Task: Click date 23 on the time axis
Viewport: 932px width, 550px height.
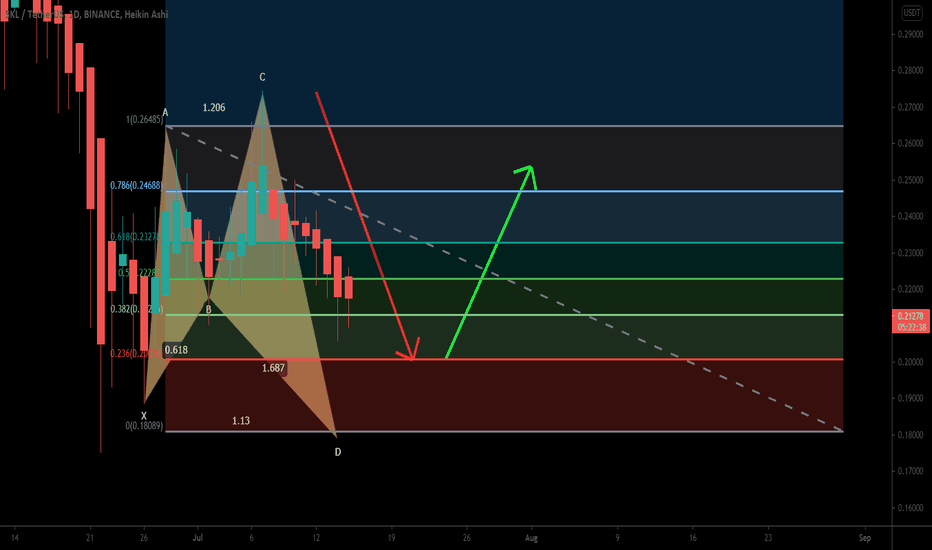Action: coord(768,538)
